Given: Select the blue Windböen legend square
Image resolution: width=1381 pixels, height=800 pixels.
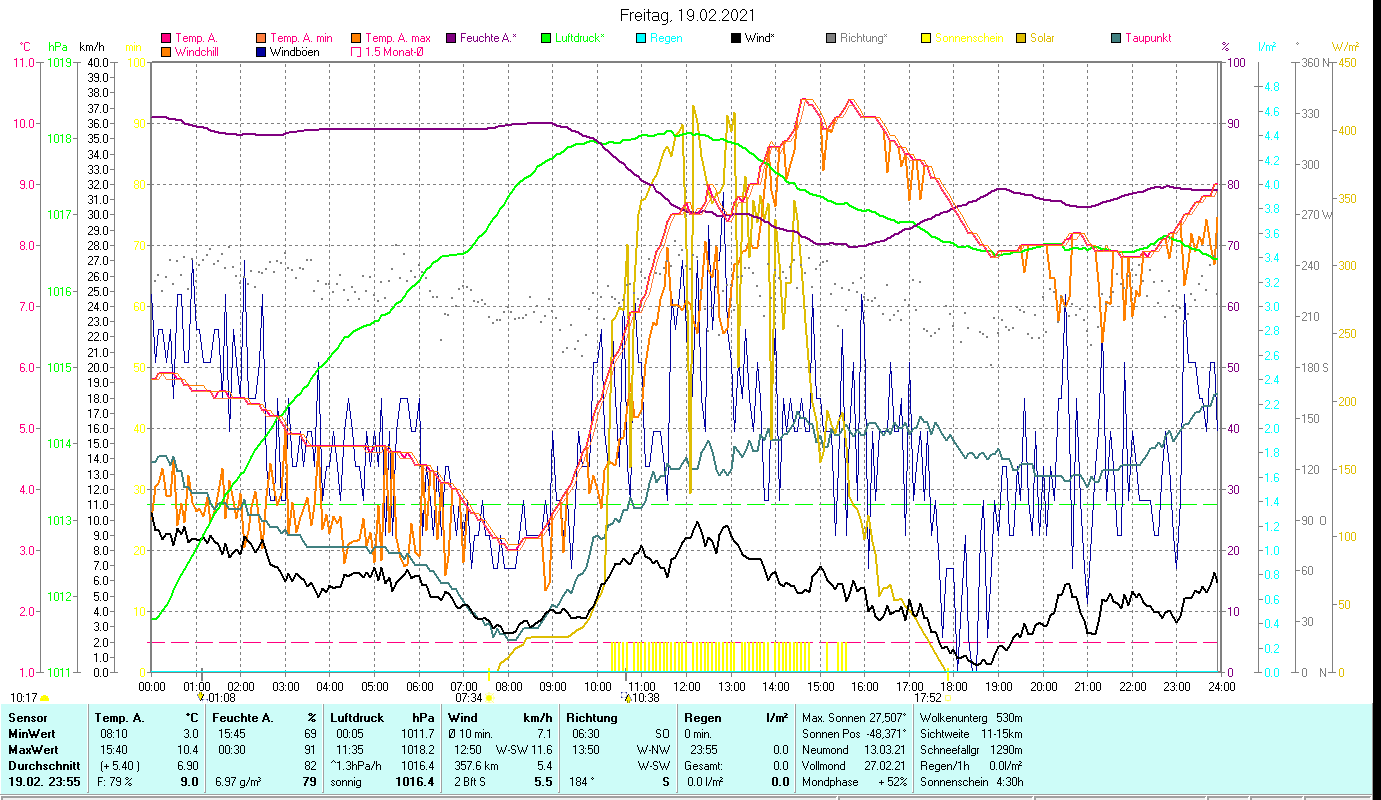Looking at the screenshot, I should pos(262,52).
